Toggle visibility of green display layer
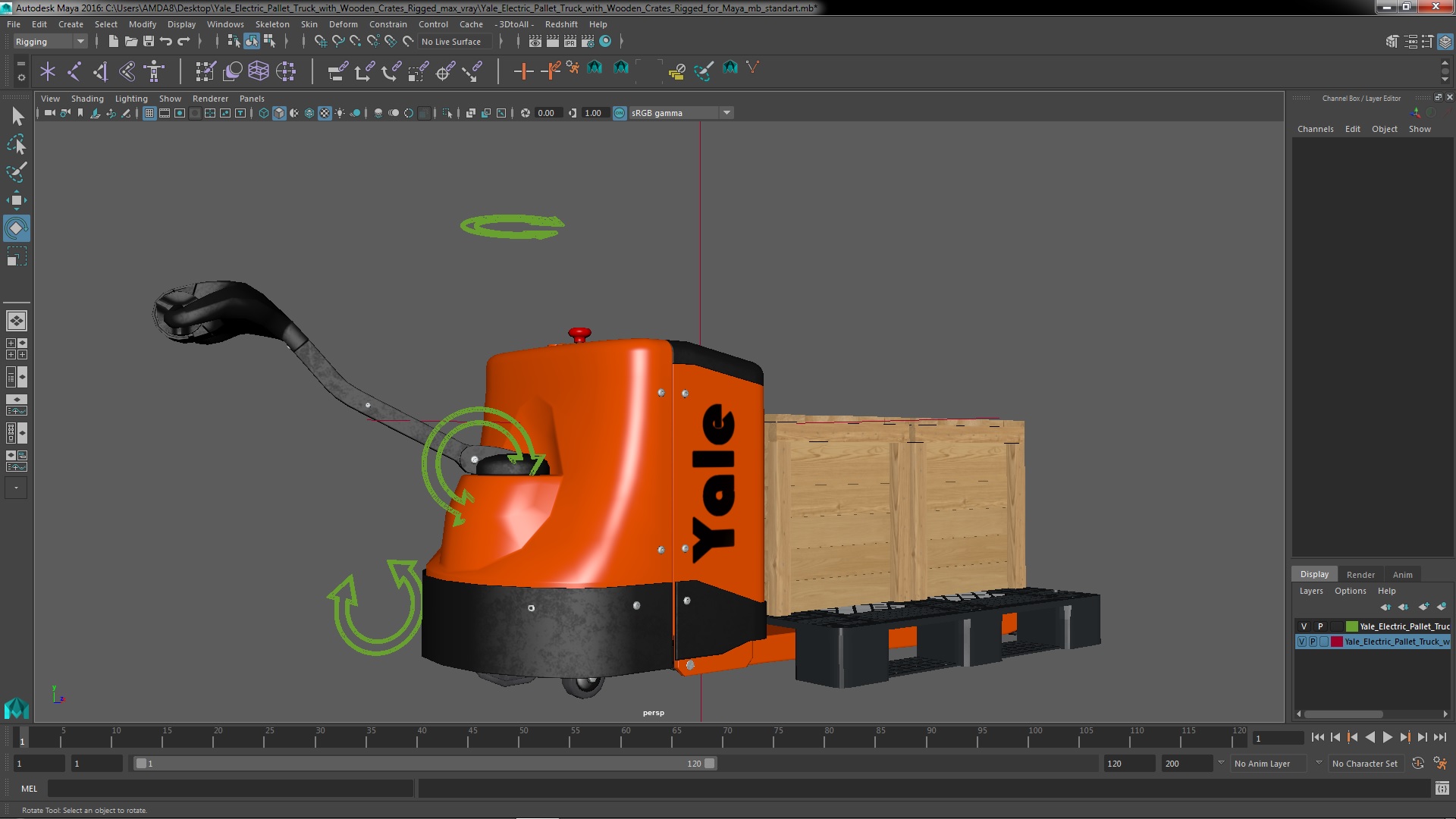The image size is (1456, 819). 1304,626
